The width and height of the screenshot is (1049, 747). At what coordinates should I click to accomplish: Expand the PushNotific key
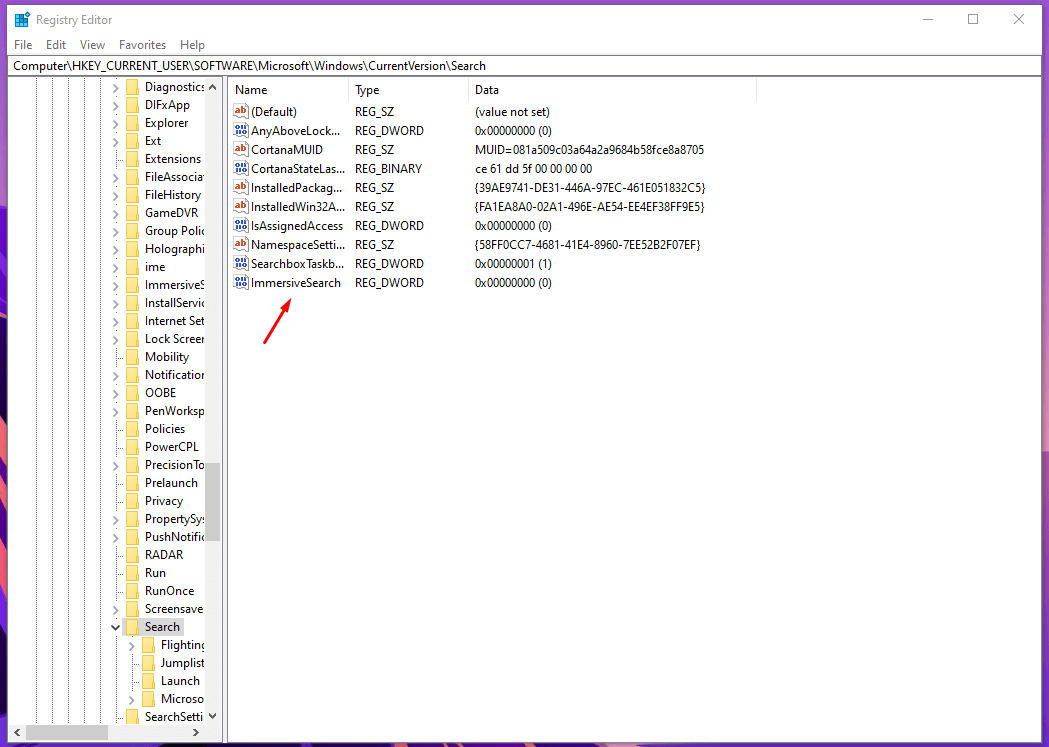pyautogui.click(x=115, y=537)
